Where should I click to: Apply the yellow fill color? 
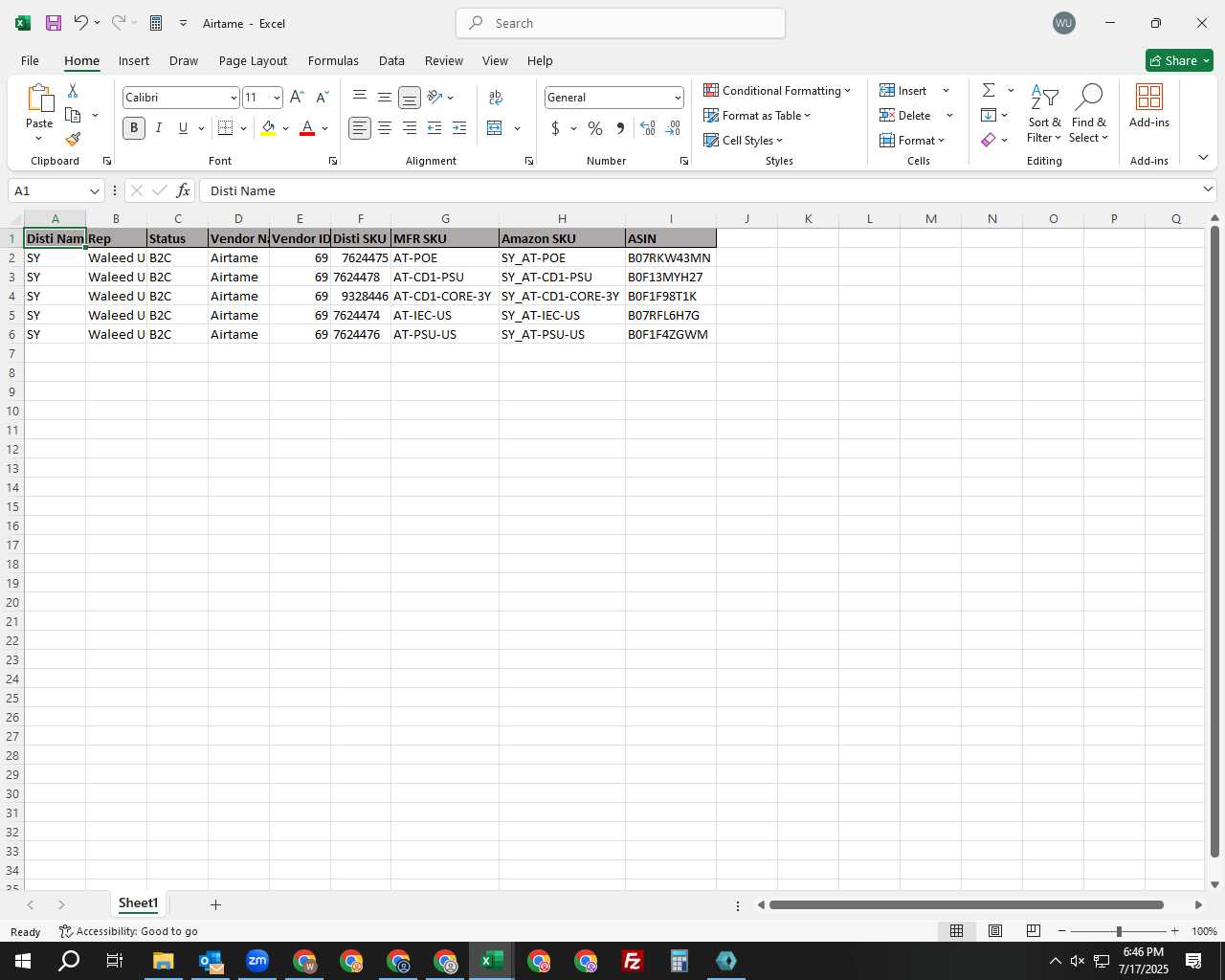pyautogui.click(x=268, y=128)
